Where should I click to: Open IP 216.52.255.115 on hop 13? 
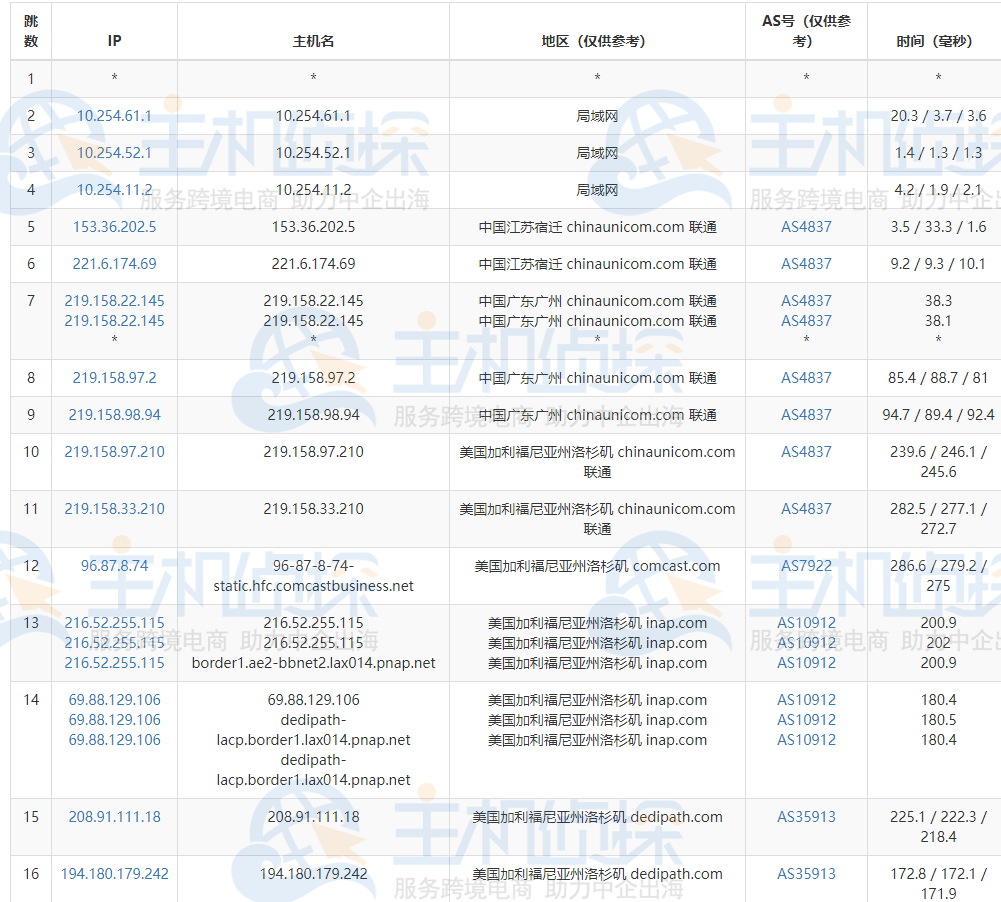coord(114,622)
